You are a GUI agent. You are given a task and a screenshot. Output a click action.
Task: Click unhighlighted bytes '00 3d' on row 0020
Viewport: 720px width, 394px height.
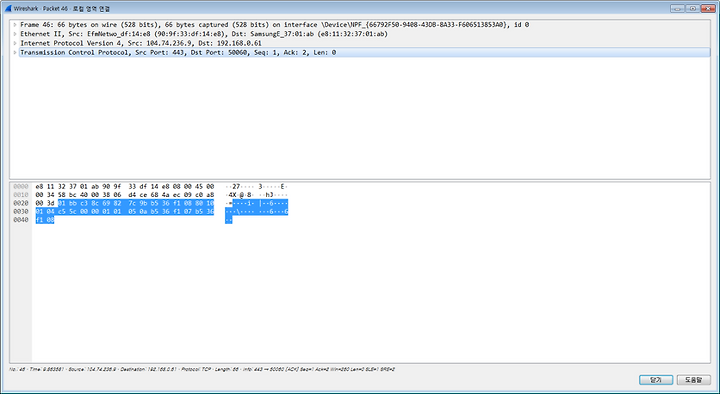[45, 203]
